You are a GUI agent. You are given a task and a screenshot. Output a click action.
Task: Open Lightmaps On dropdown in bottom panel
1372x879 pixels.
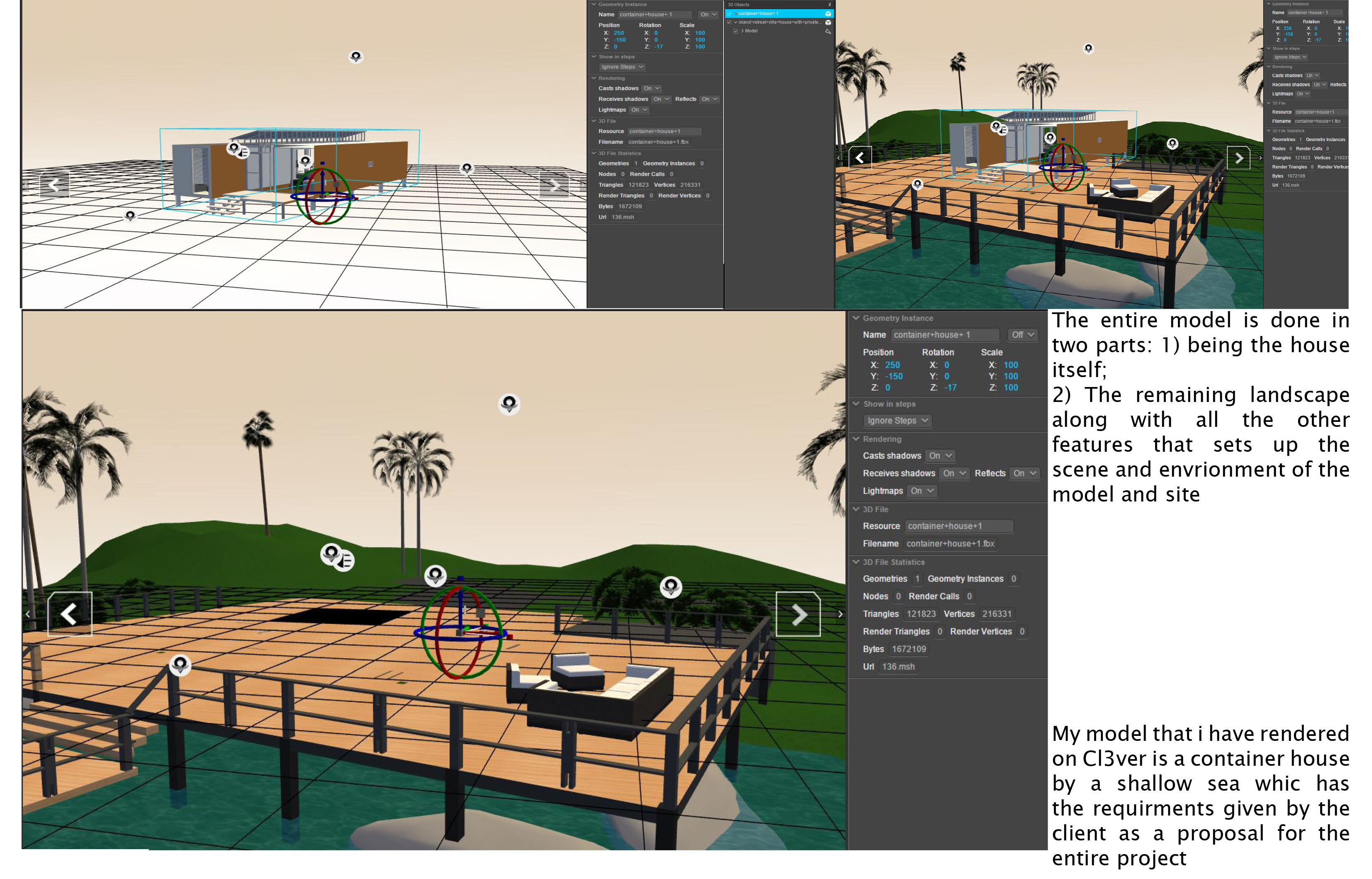coord(922,491)
